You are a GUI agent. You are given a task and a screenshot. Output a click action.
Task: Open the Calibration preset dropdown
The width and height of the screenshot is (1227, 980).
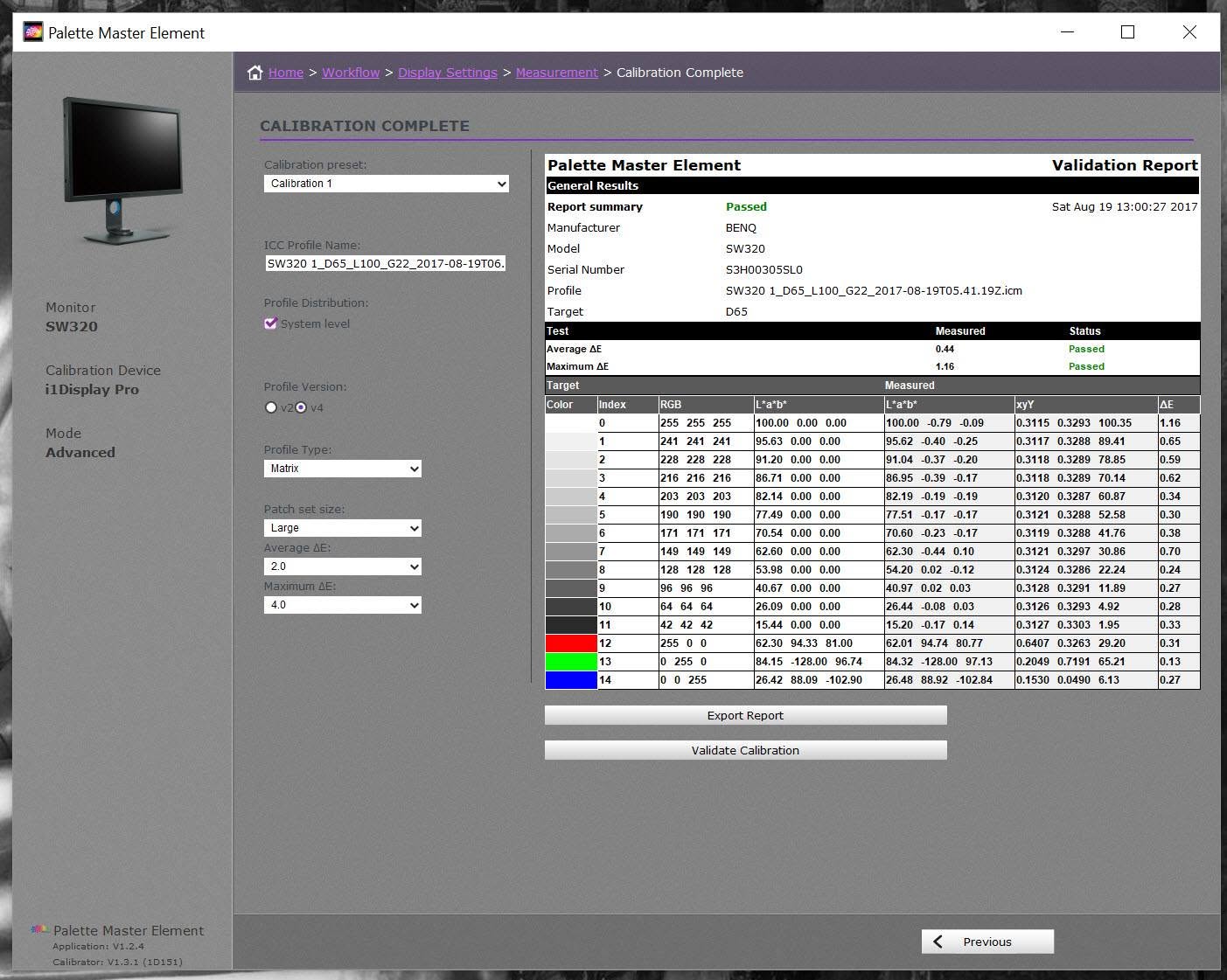(387, 184)
